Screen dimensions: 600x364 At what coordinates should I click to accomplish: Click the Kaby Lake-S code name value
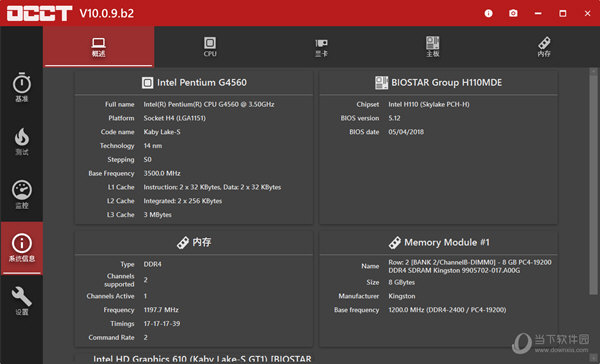[x=162, y=132]
